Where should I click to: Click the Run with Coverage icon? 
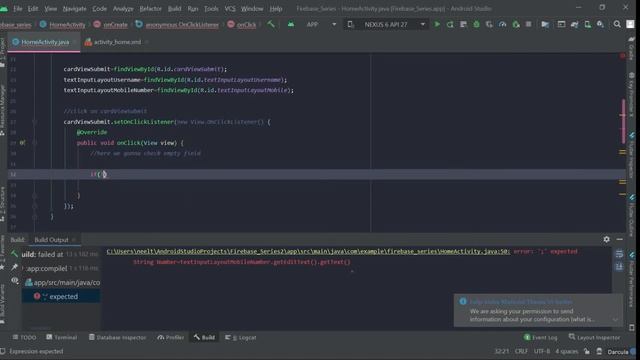tap(489, 24)
